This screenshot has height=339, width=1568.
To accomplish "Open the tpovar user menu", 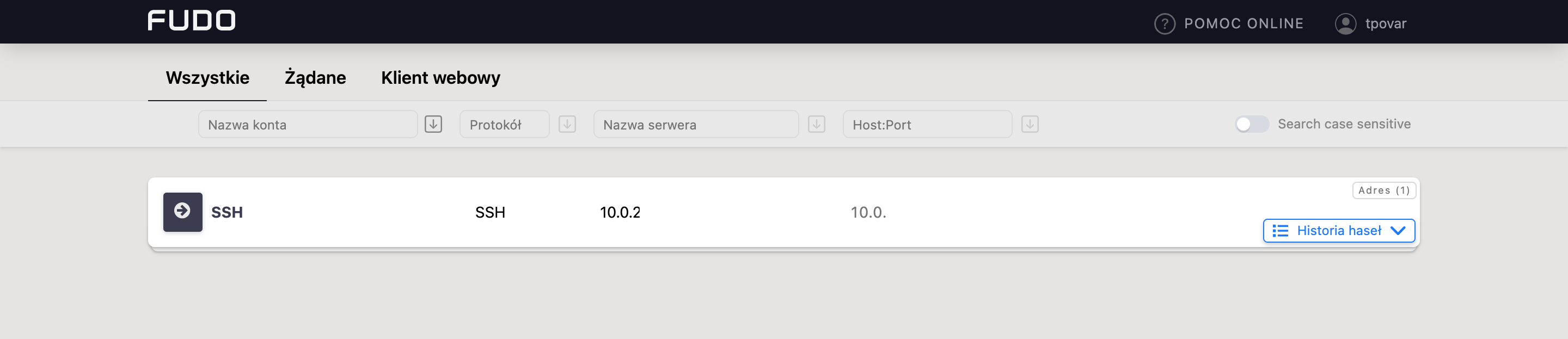I will (x=1386, y=24).
